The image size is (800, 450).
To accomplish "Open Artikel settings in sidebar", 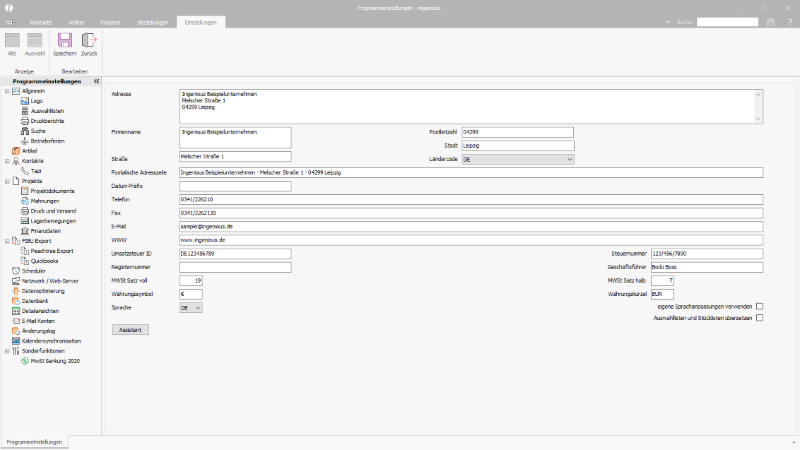I will tap(29, 151).
